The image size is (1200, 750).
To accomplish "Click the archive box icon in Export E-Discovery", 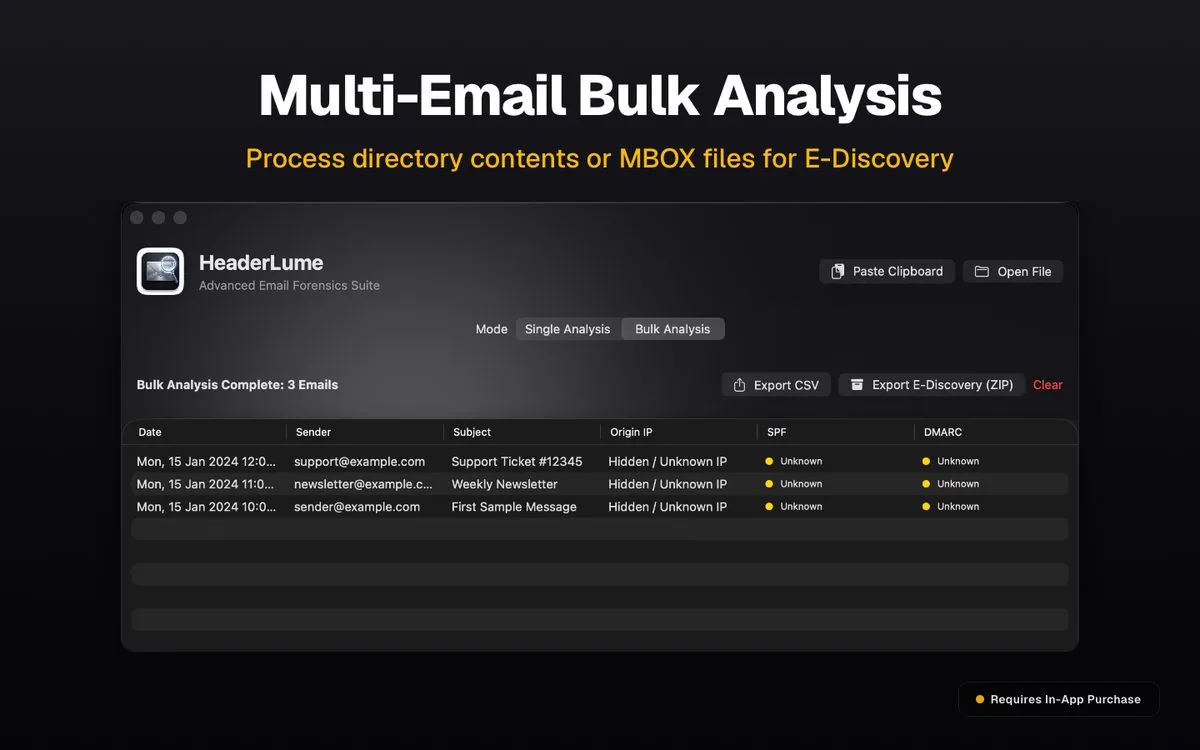I will click(x=857, y=385).
